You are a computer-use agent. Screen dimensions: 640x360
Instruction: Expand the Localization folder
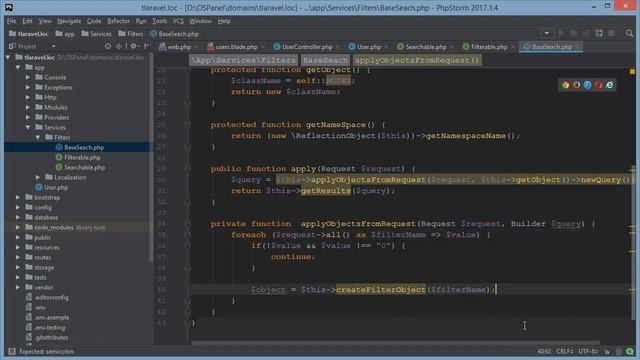tap(38, 178)
